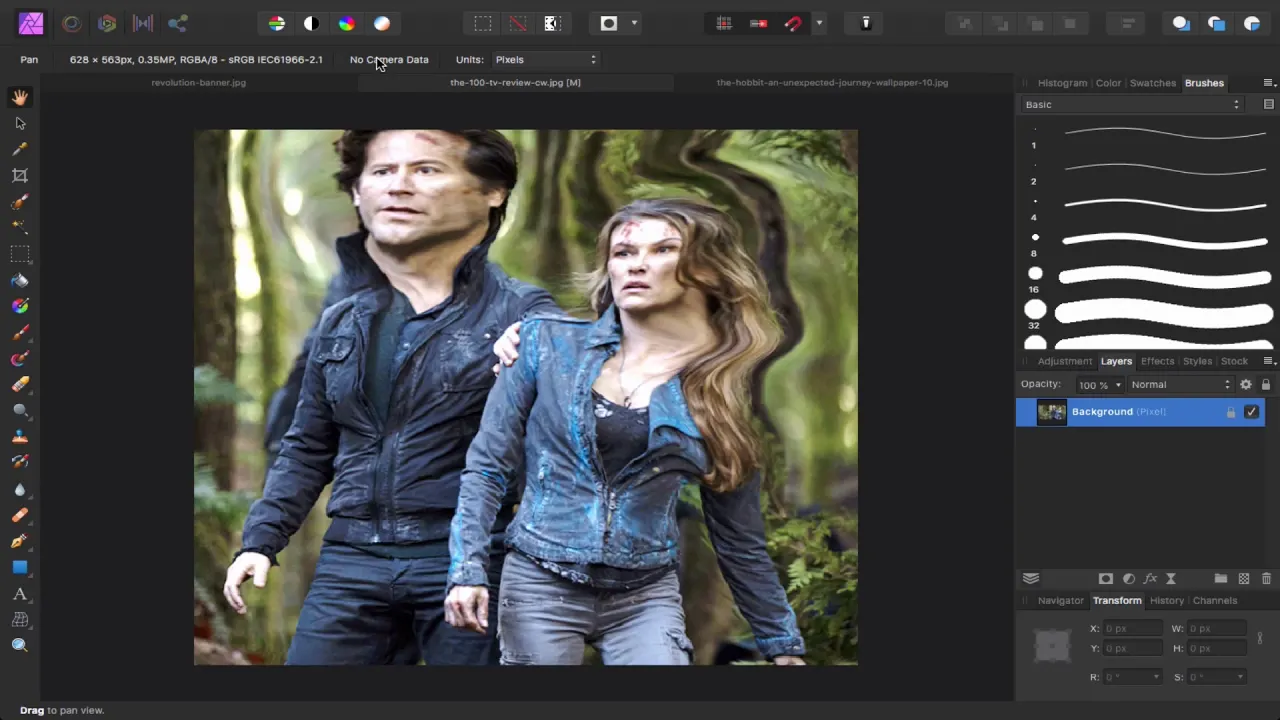Select the Crop tool
The image size is (1280, 720).
point(20,175)
